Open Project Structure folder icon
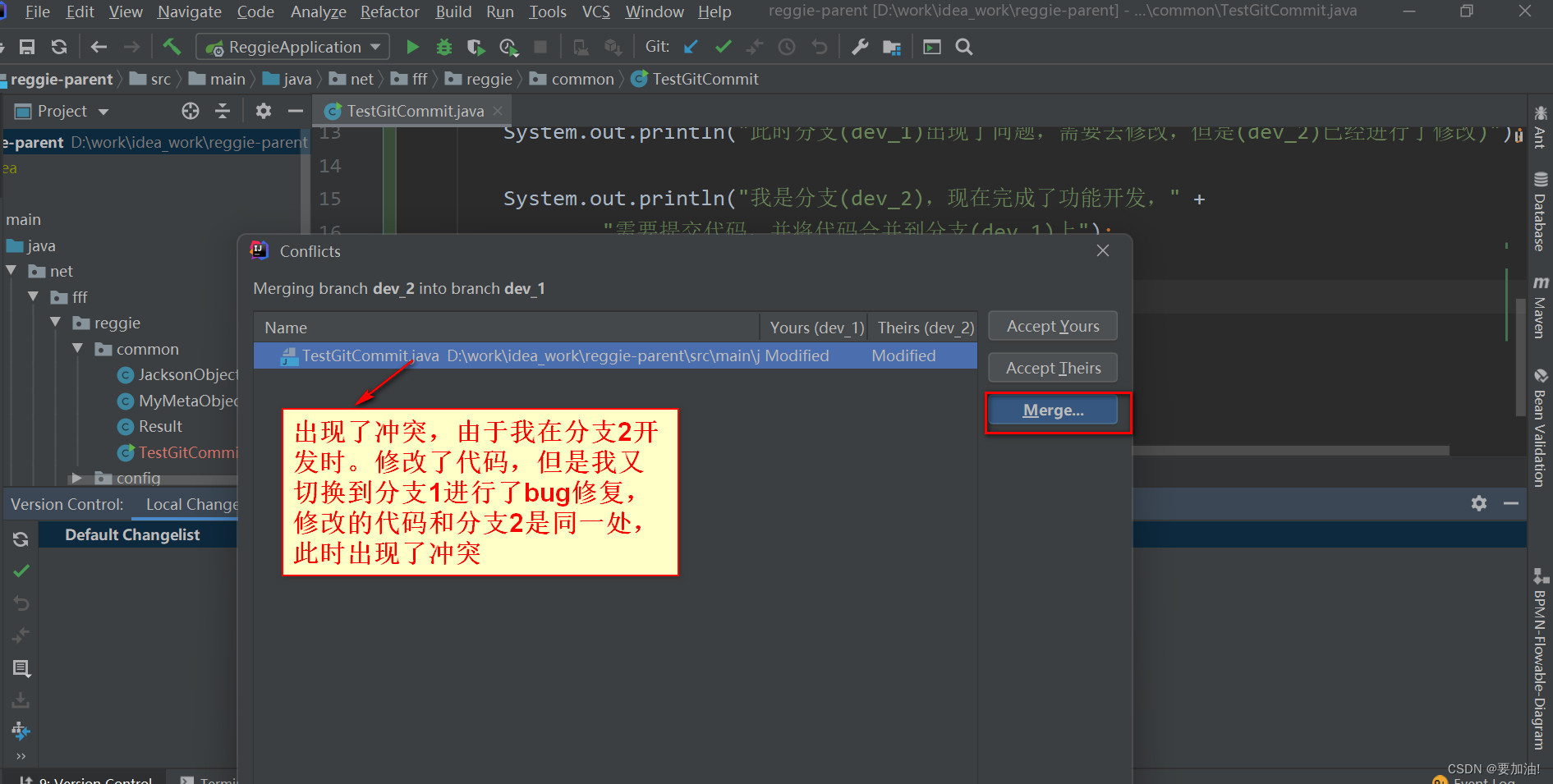The height and width of the screenshot is (784, 1553). tap(892, 47)
